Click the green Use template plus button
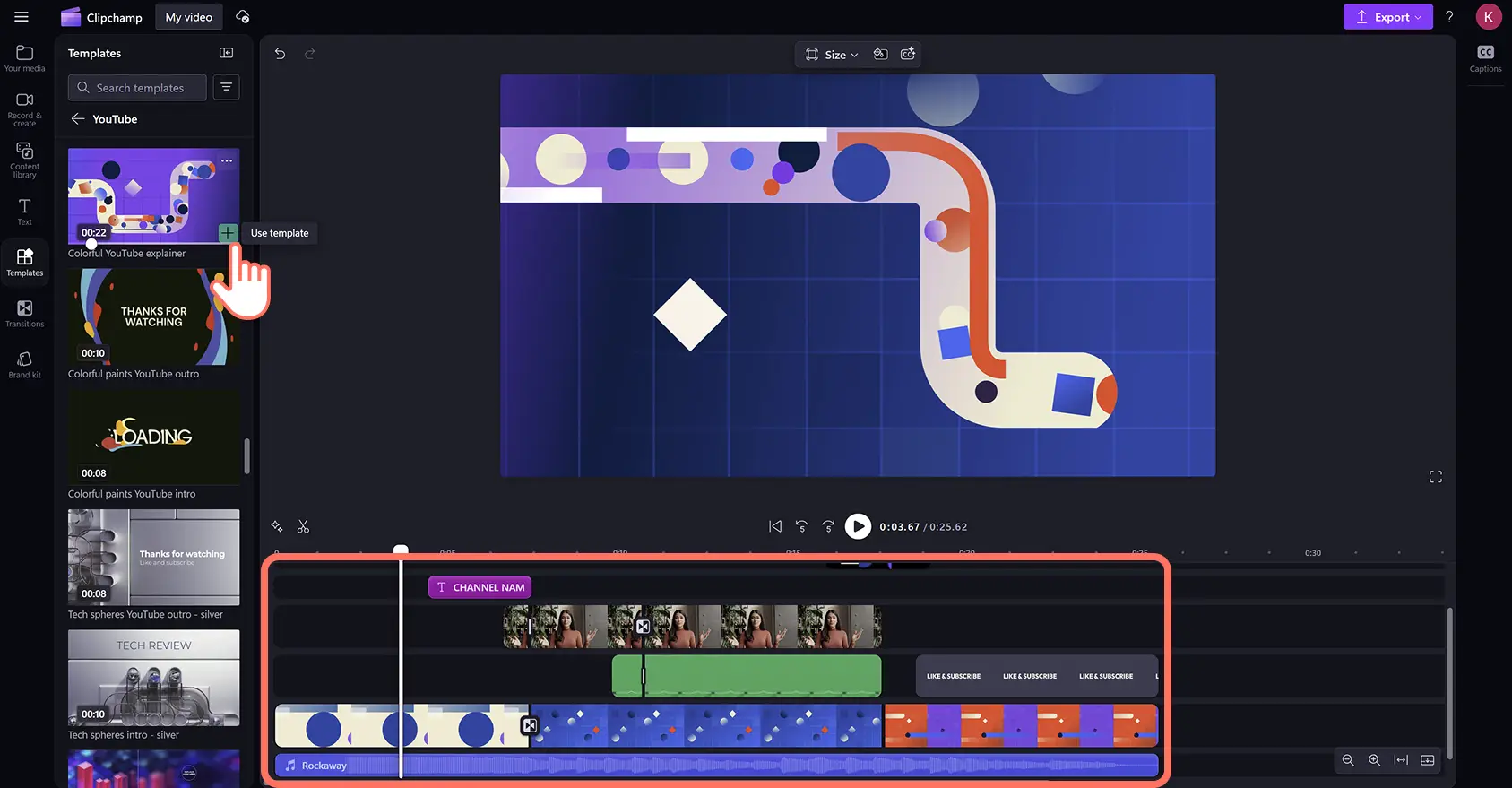1512x788 pixels. coord(228,233)
